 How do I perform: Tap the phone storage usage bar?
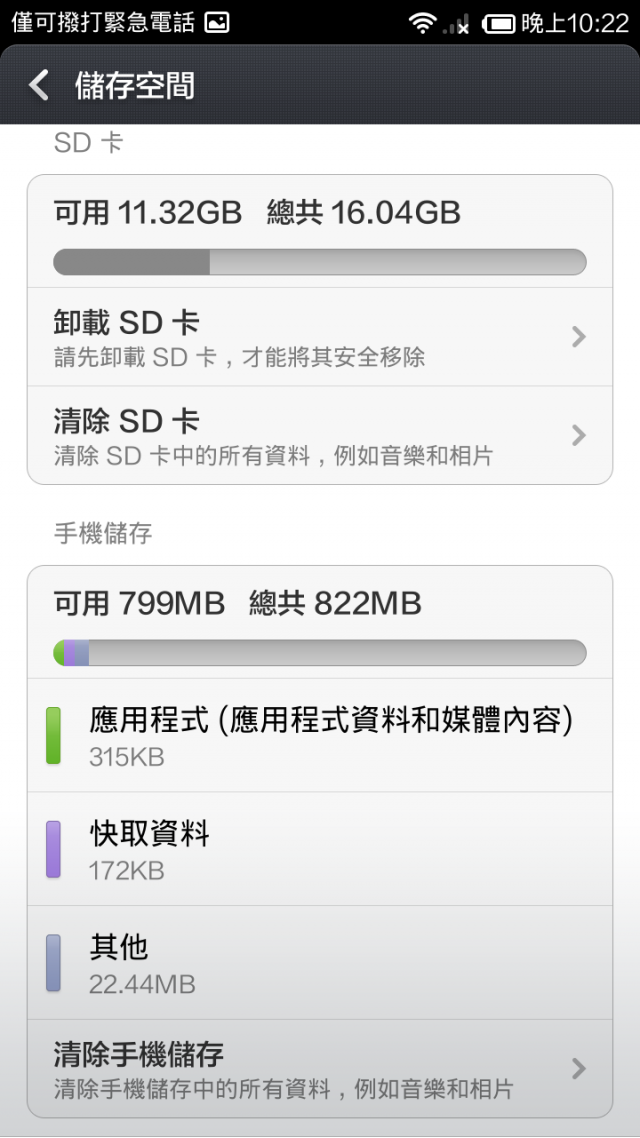pyautogui.click(x=320, y=652)
